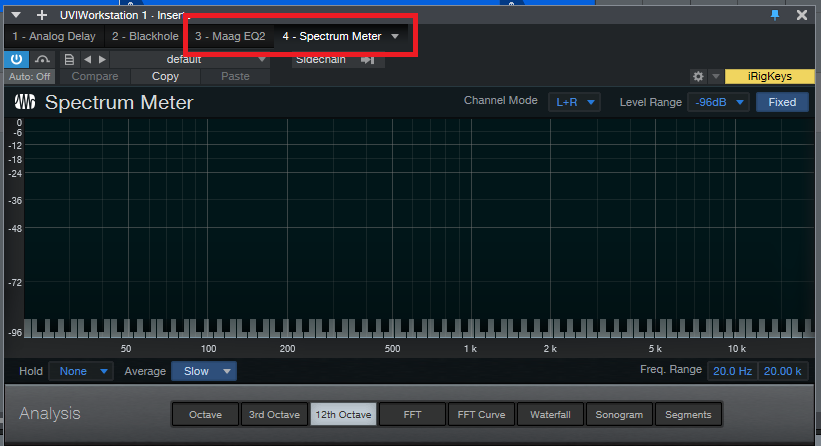Select Segments analysis mode
Screen dimensions: 821x446
(688, 415)
